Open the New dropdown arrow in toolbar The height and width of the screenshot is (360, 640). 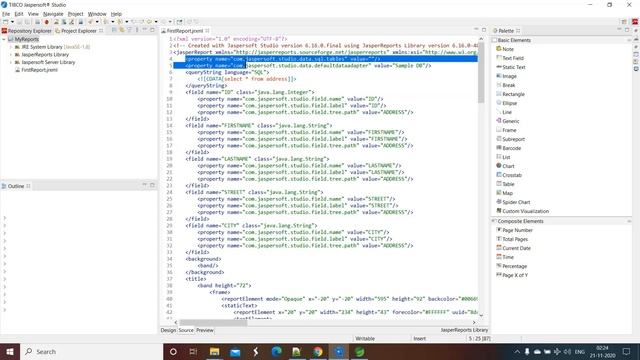[x=12, y=22]
